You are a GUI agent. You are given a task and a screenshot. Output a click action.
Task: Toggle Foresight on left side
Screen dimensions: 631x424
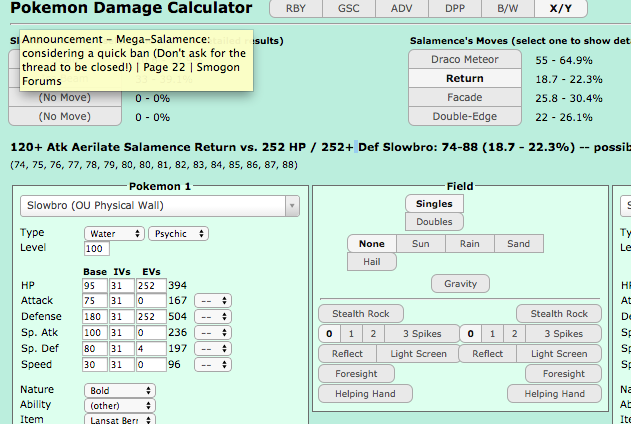pos(357,374)
